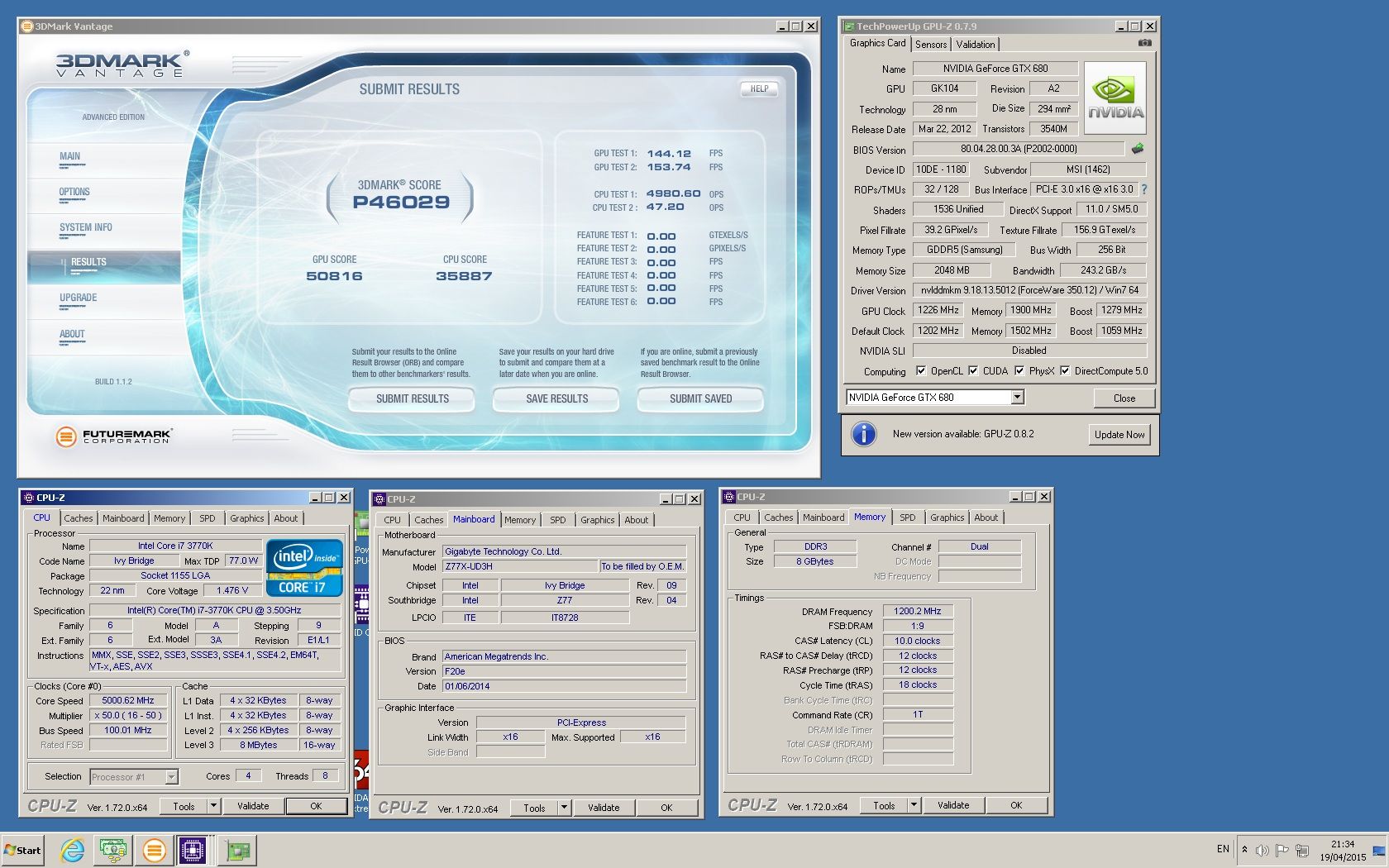
Task: Click the Tools button in the CPU-Z Mainboard window
Action: coord(534,808)
